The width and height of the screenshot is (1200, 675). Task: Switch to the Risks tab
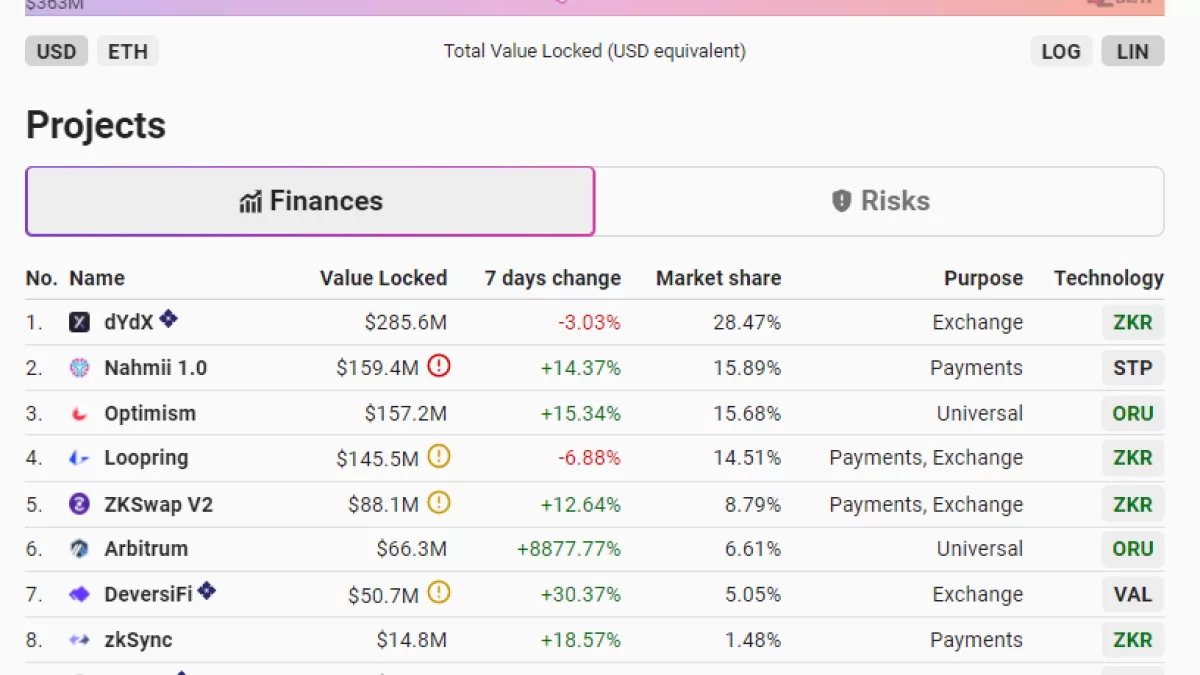[880, 201]
